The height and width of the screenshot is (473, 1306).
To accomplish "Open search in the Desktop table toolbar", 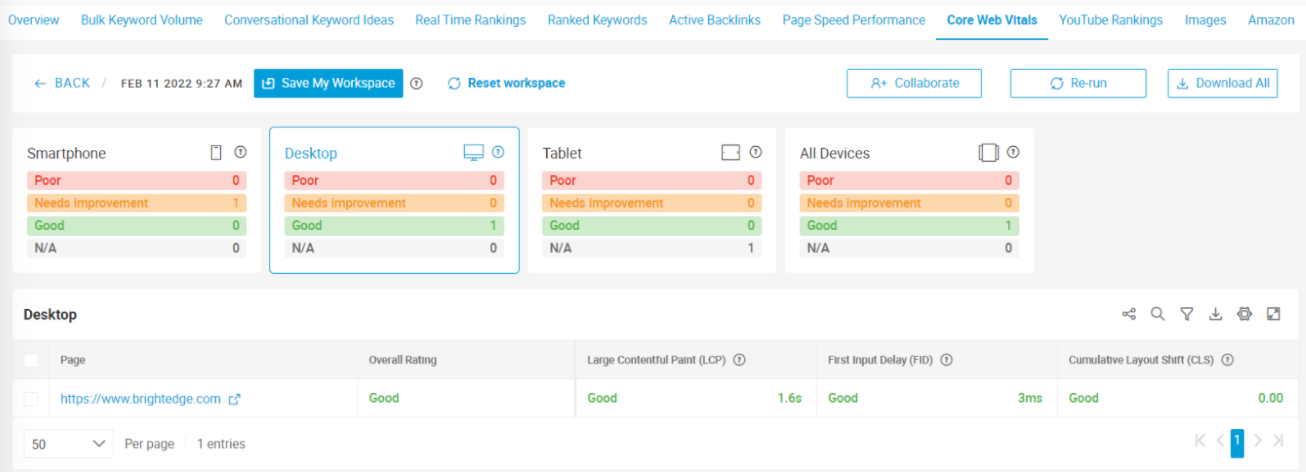I will pos(1158,314).
